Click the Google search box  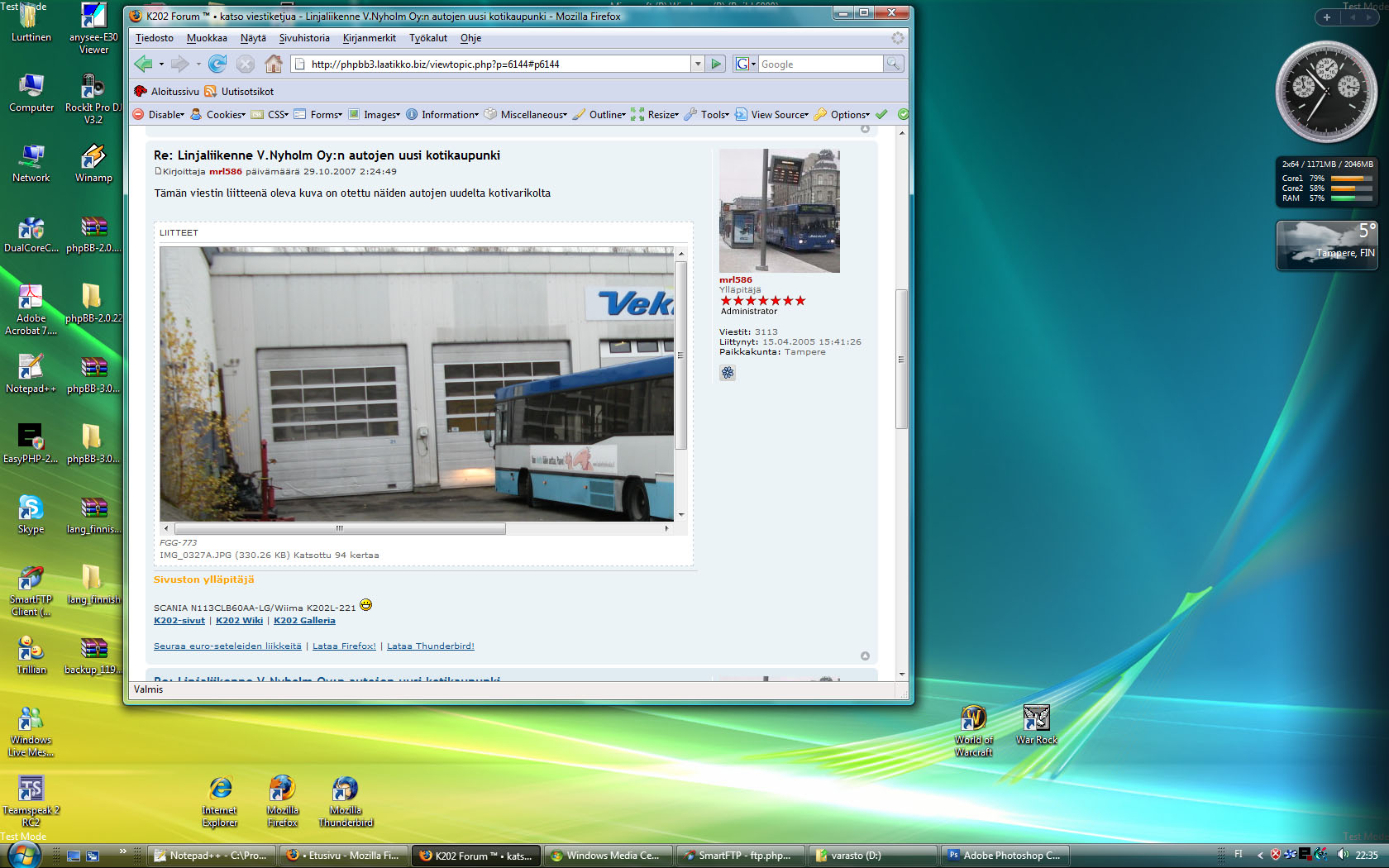tap(820, 64)
